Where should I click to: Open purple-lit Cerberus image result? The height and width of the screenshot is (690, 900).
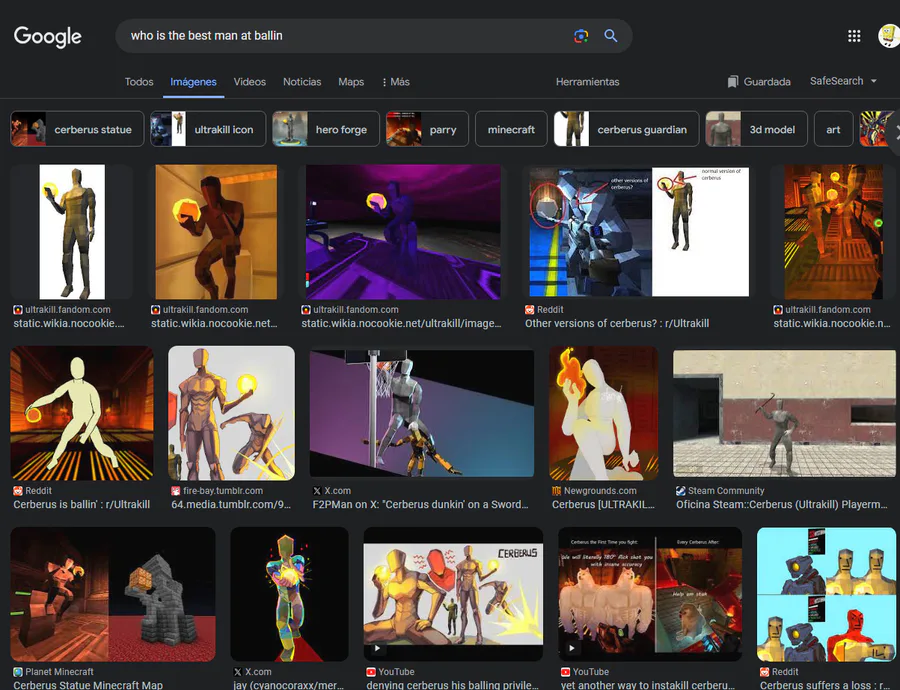click(x=403, y=232)
